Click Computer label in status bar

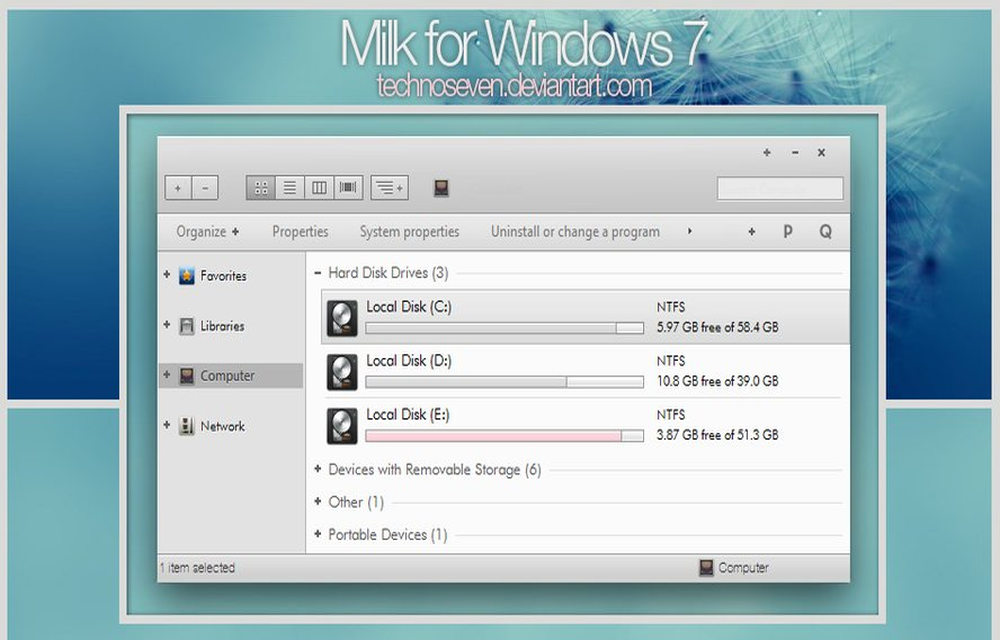click(x=744, y=567)
